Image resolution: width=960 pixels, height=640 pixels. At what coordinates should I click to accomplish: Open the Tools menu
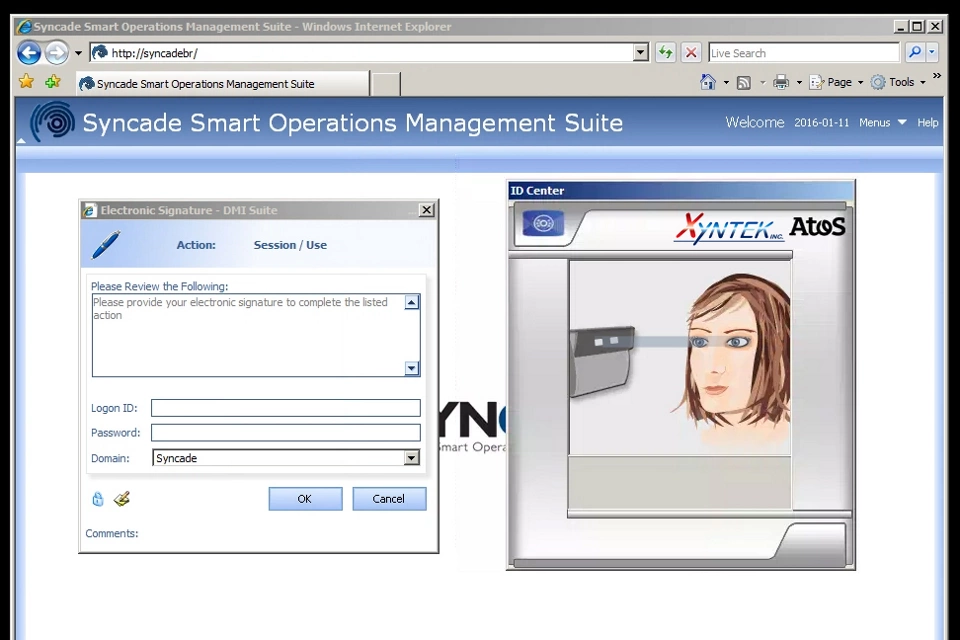click(x=898, y=82)
